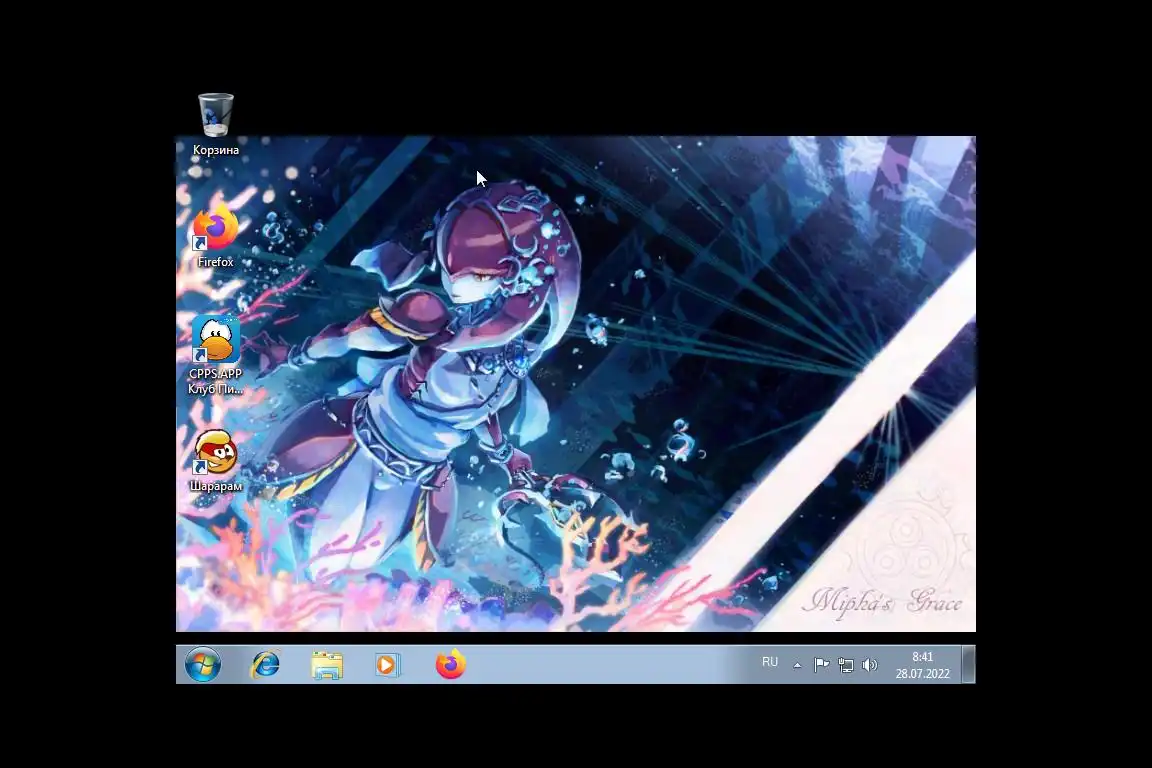Open Windows Explorer from taskbar

point(327,665)
